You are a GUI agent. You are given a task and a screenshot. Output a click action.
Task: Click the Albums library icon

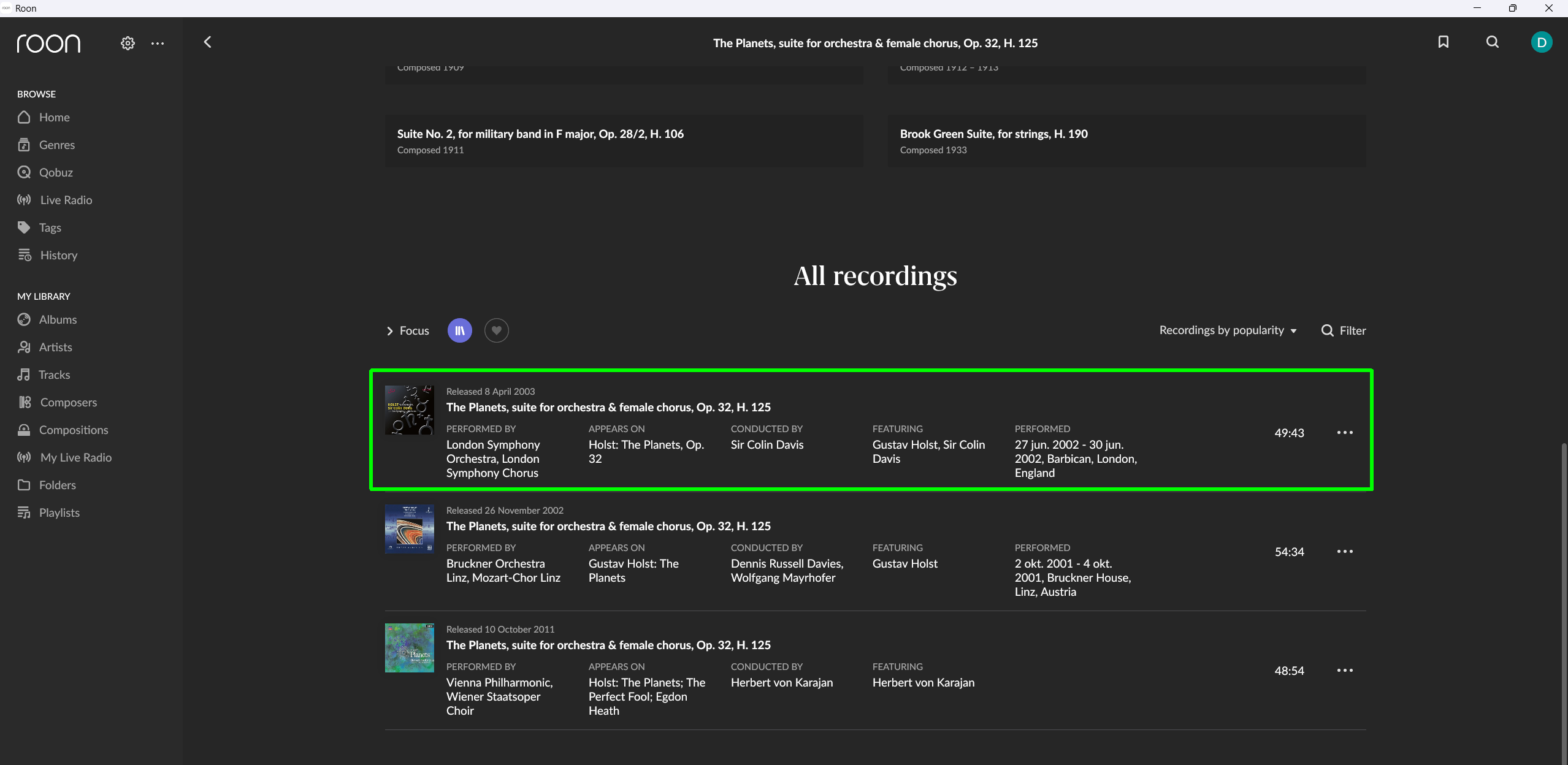[24, 319]
